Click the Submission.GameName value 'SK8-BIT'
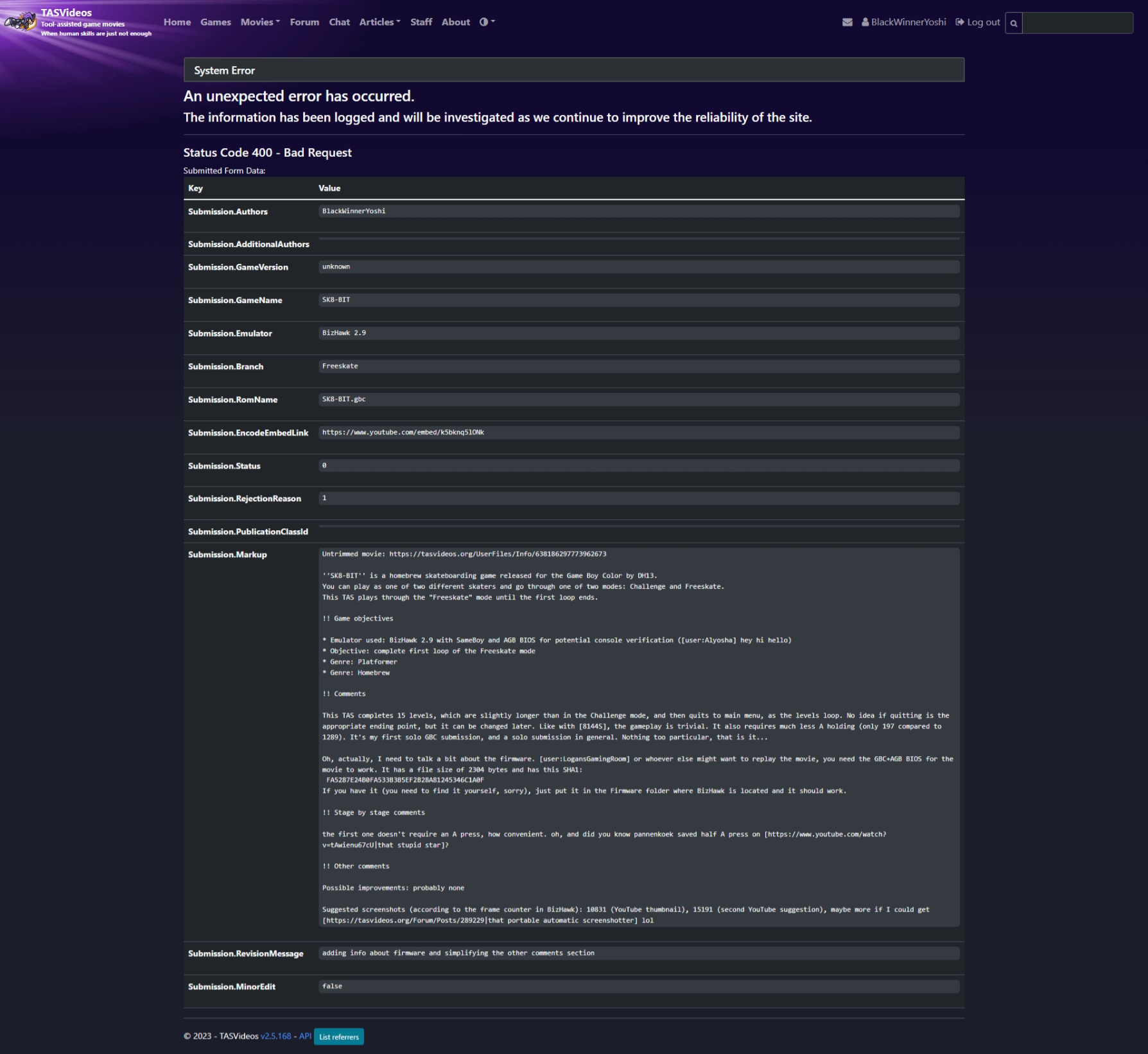The width and height of the screenshot is (1148, 1054). click(336, 300)
